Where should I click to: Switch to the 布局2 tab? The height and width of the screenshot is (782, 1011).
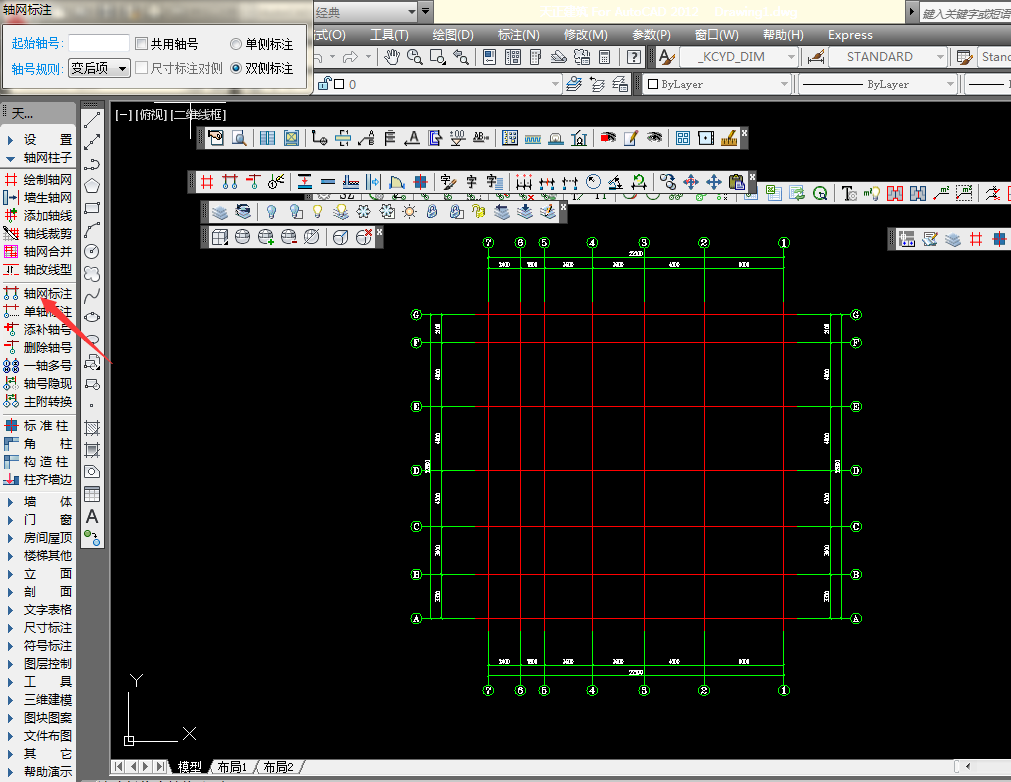(278, 767)
